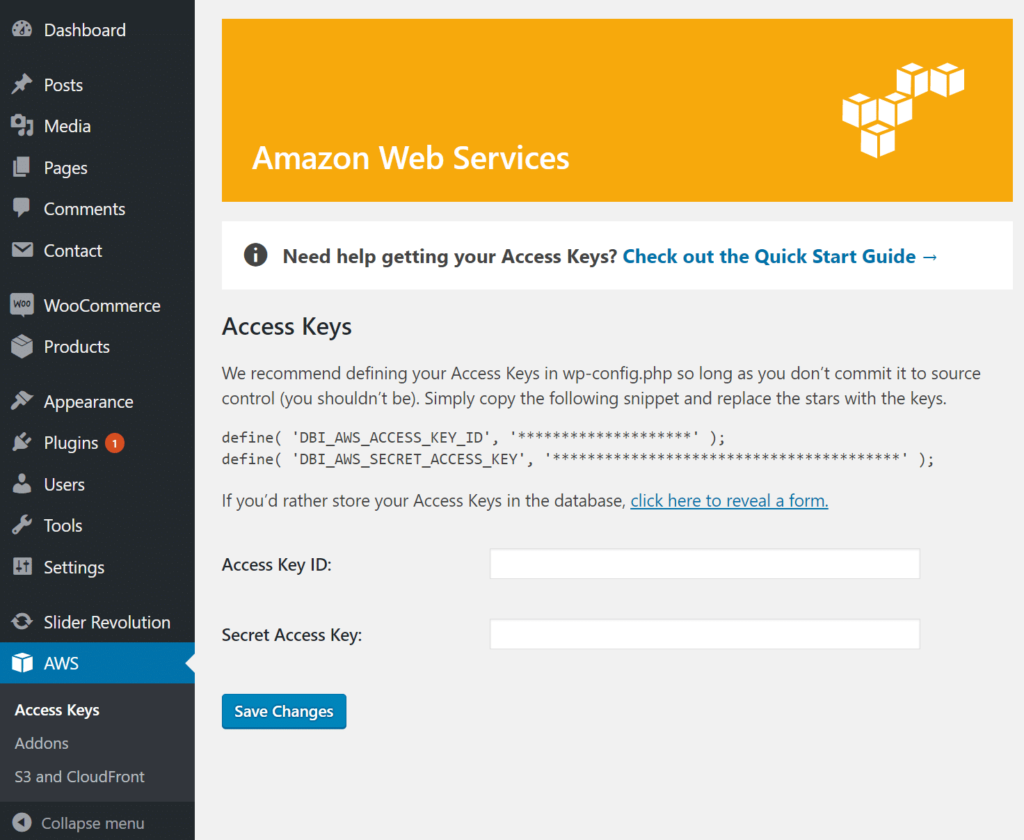Go to the Addons submenu
The height and width of the screenshot is (840, 1024).
(42, 743)
